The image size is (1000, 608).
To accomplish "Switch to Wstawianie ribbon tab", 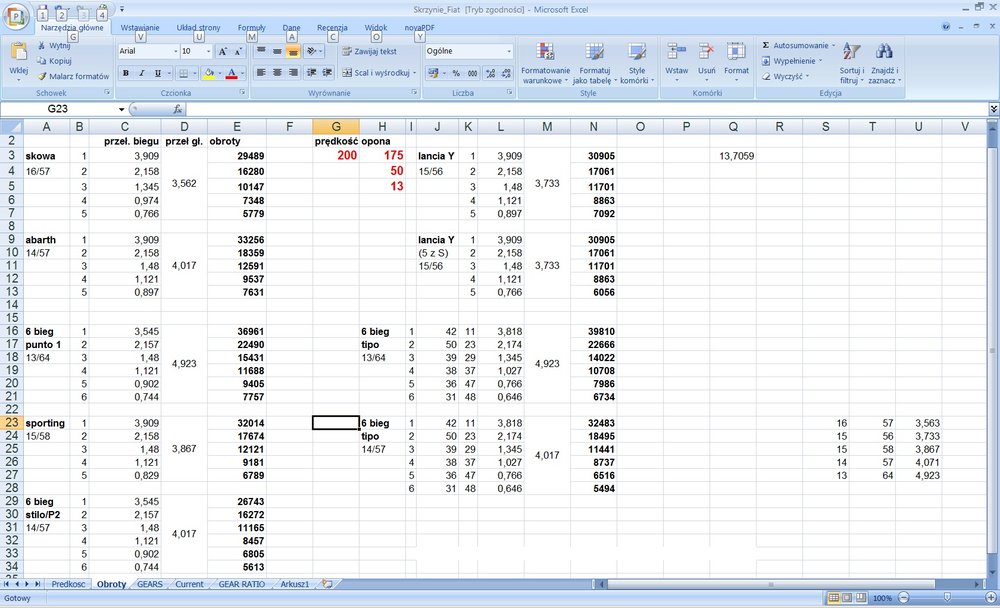I will click(140, 27).
